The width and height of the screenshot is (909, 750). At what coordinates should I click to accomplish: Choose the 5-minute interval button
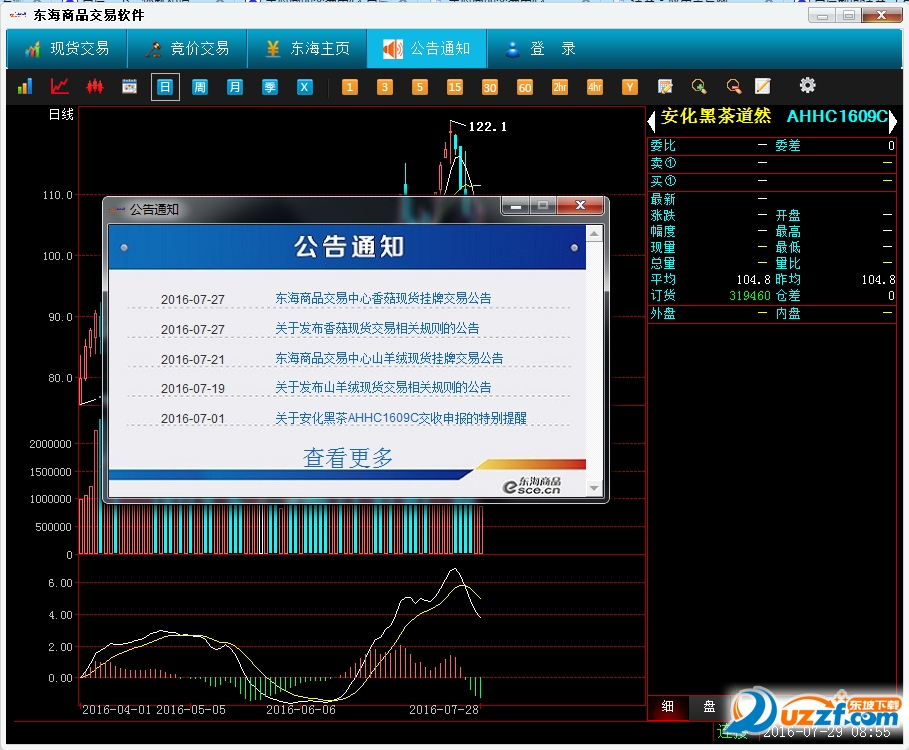pos(420,87)
